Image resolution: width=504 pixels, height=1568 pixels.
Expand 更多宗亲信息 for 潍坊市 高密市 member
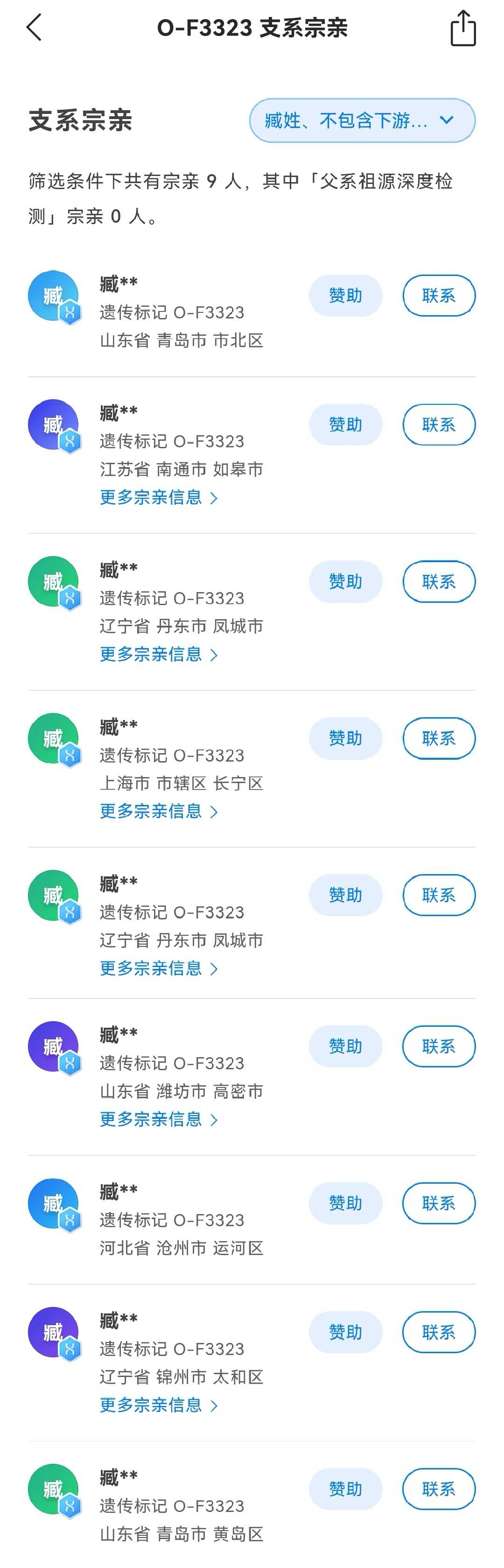pyautogui.click(x=159, y=1119)
